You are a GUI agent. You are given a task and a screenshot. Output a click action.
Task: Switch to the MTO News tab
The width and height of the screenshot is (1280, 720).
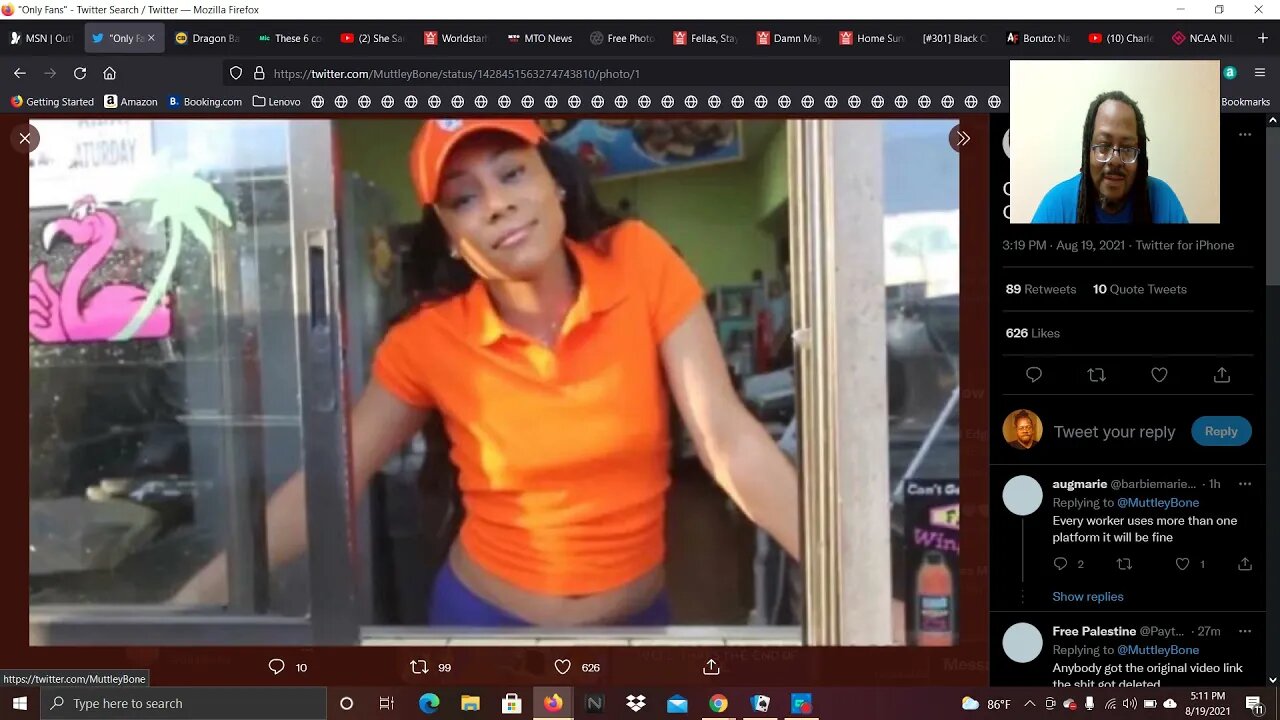(539, 38)
